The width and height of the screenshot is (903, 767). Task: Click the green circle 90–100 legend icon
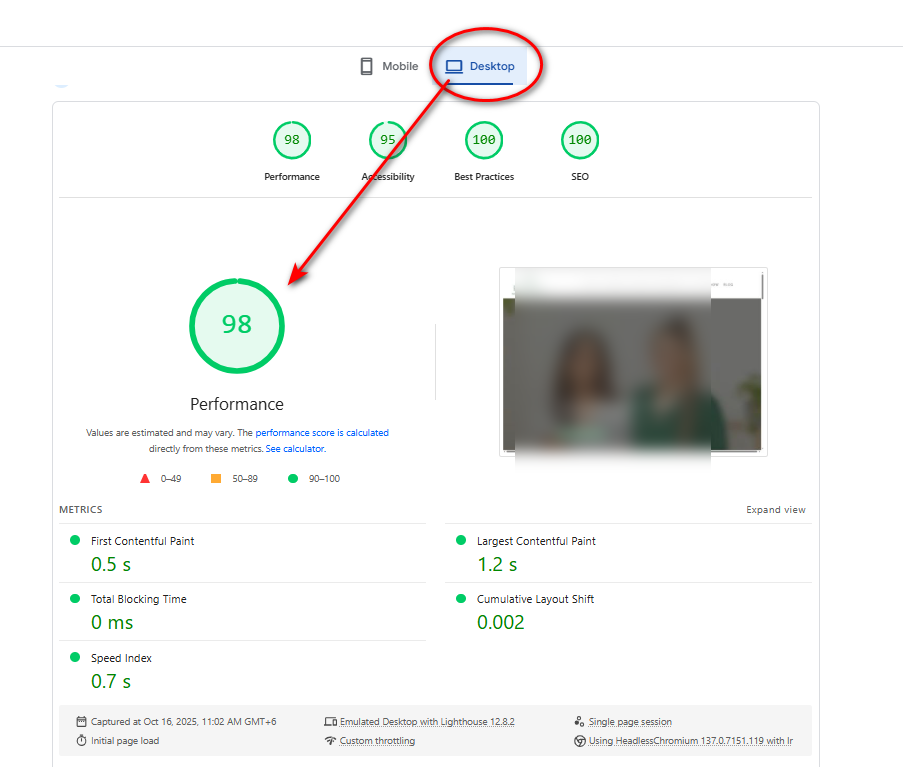pos(293,479)
